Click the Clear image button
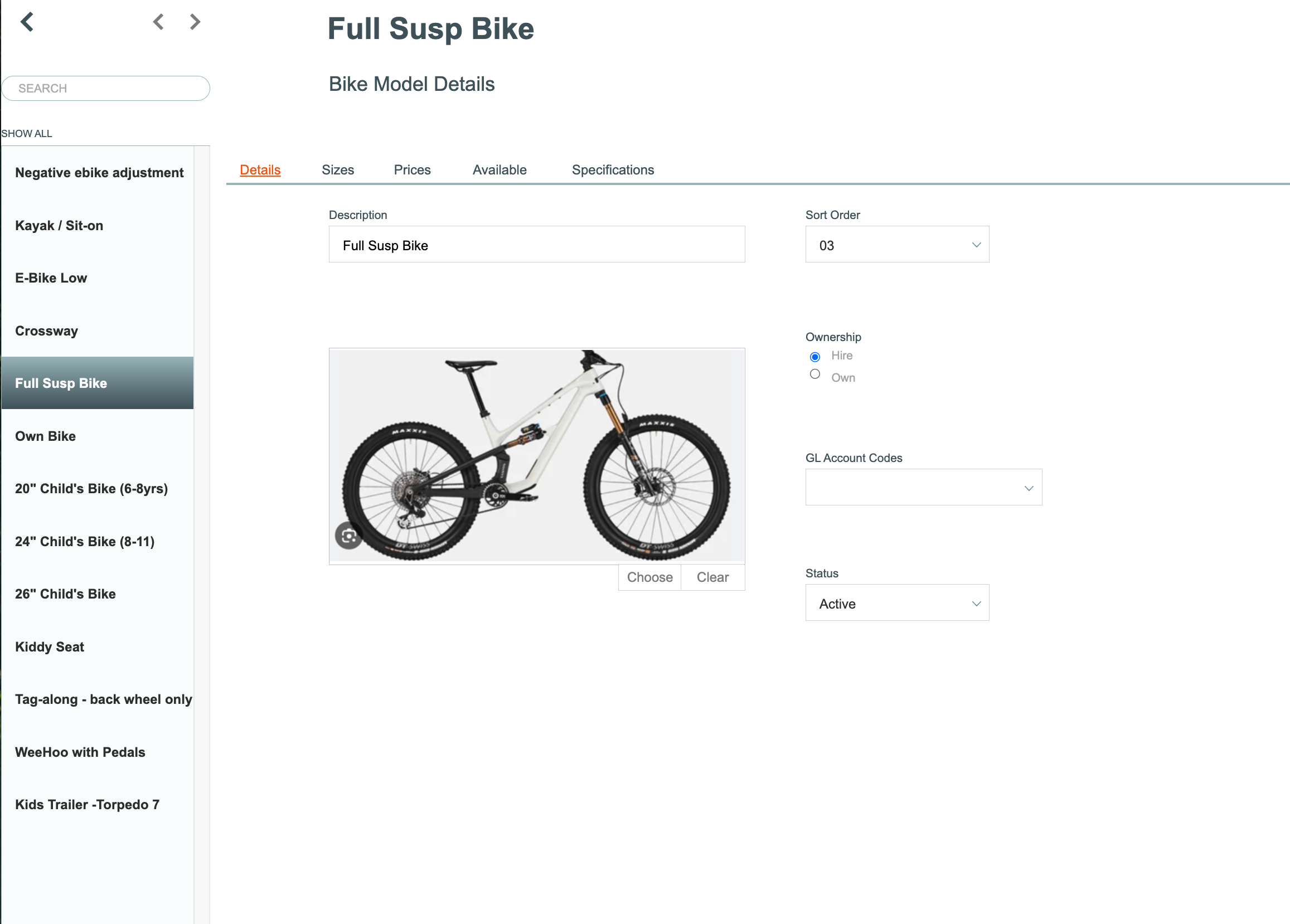Screen dimensions: 1290x924 tap(712, 577)
